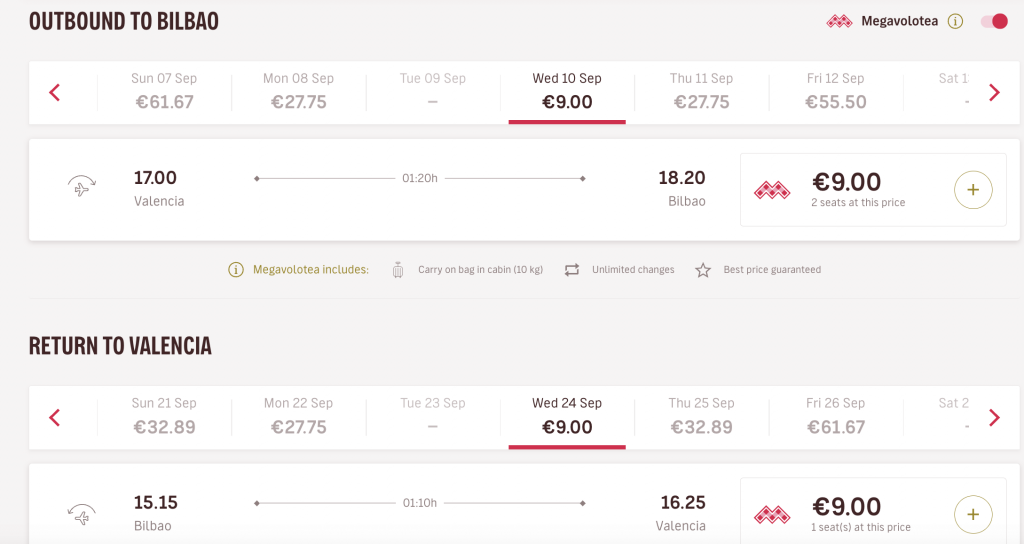Open the Megavolotea info icon beside the switch

(x=955, y=22)
